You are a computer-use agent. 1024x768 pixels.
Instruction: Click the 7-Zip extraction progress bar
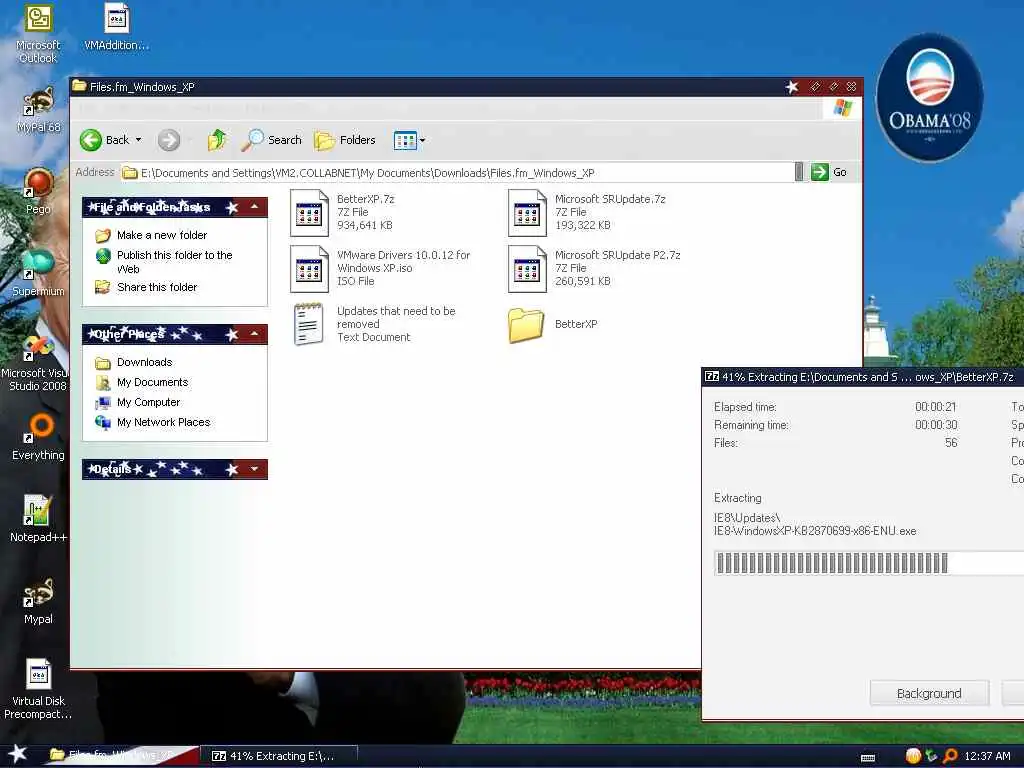869,563
